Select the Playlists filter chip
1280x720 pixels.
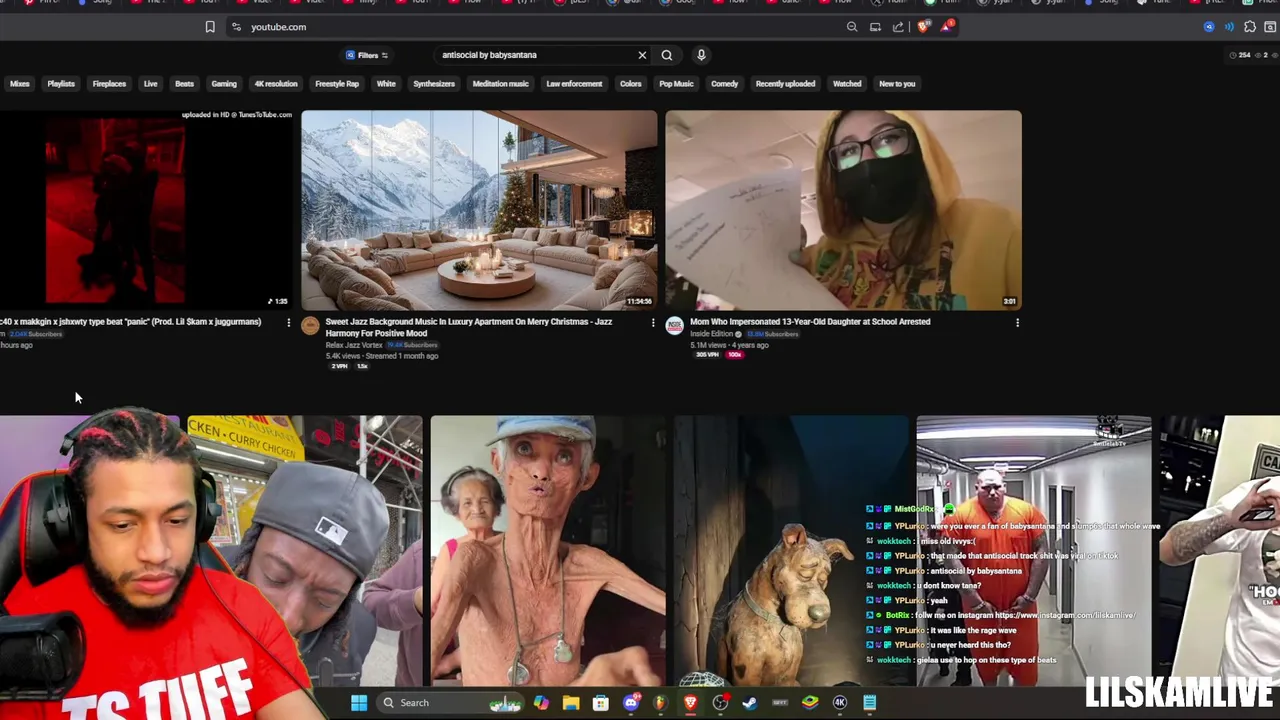pos(61,84)
